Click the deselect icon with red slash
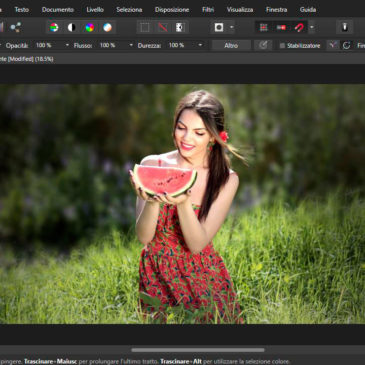The image size is (365, 365). (x=163, y=27)
